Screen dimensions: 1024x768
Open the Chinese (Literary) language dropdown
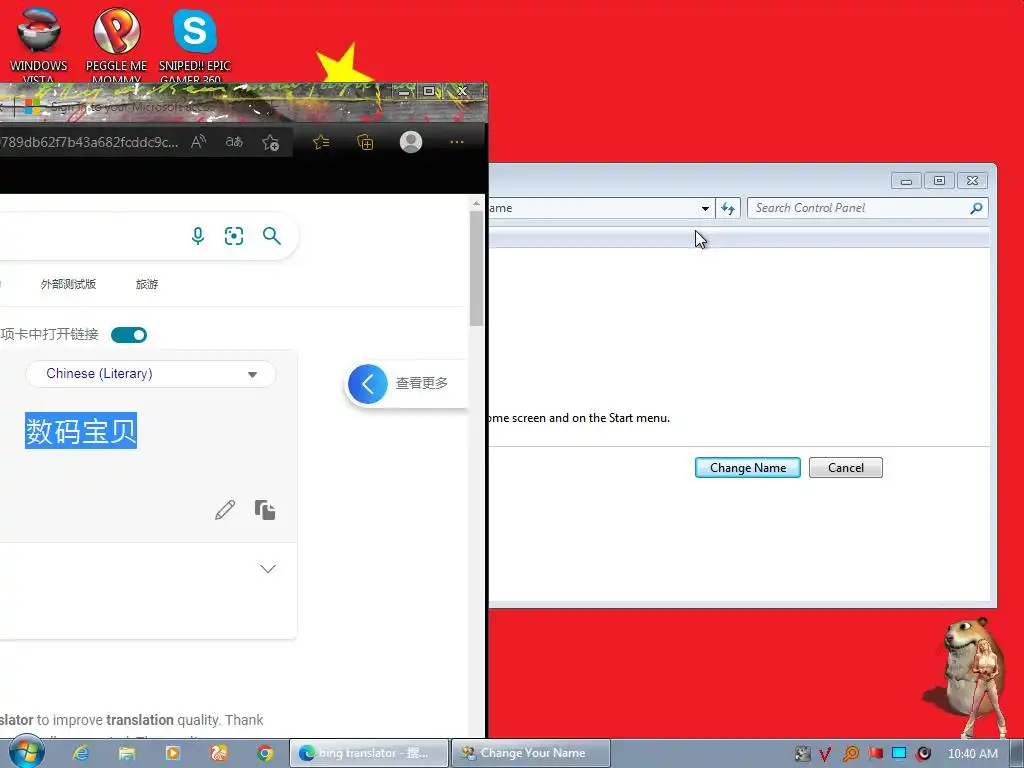[x=151, y=374]
